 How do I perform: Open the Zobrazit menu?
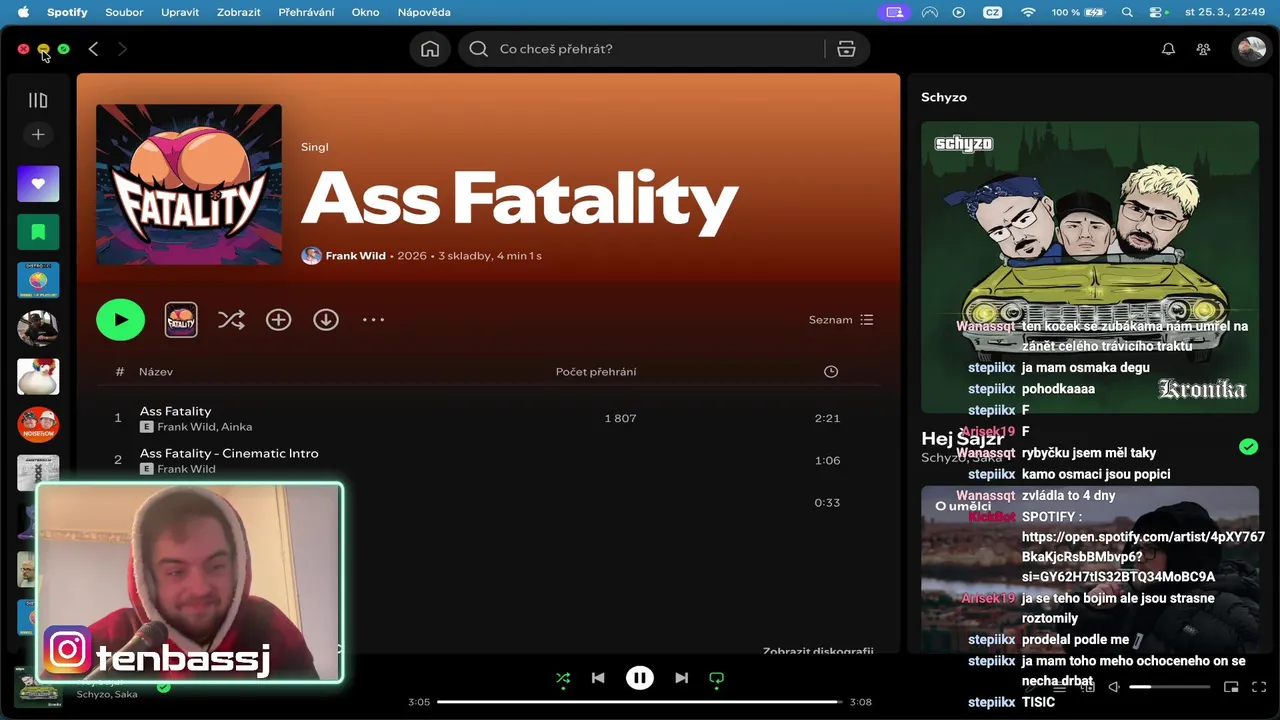coord(240,12)
